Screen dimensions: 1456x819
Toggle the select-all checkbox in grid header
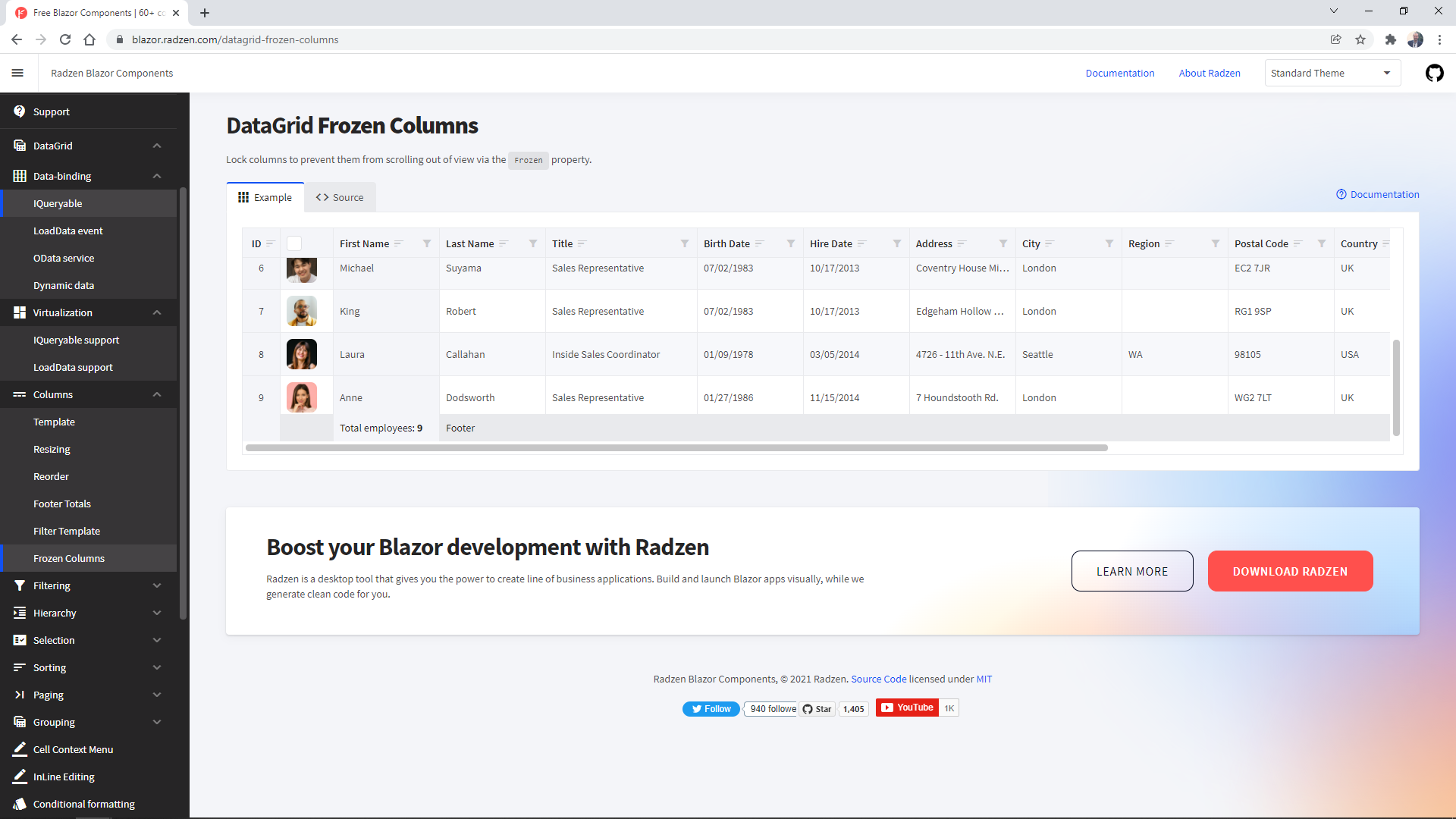point(294,243)
